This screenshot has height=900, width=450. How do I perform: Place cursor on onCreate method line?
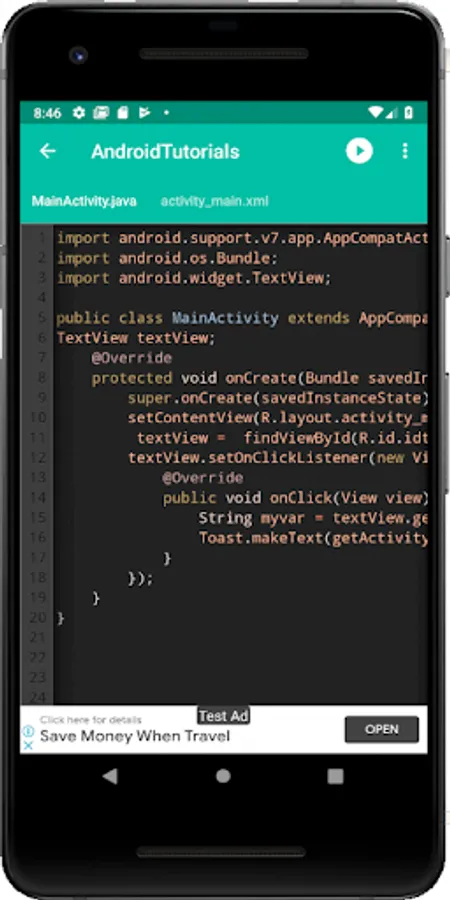241,378
